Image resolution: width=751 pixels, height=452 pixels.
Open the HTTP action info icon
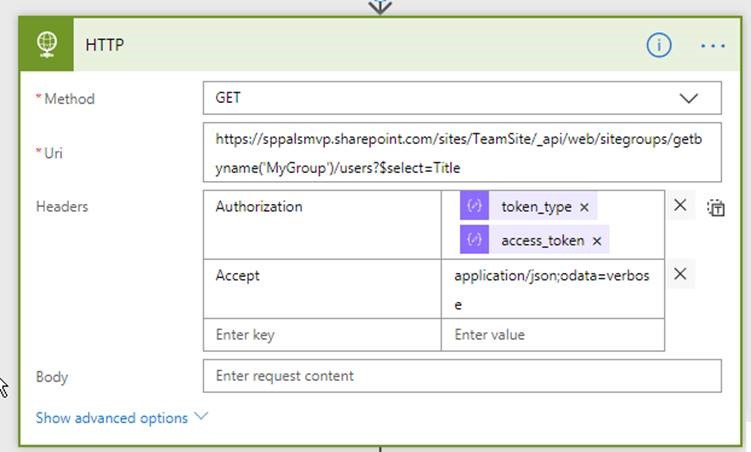pyautogui.click(x=659, y=45)
